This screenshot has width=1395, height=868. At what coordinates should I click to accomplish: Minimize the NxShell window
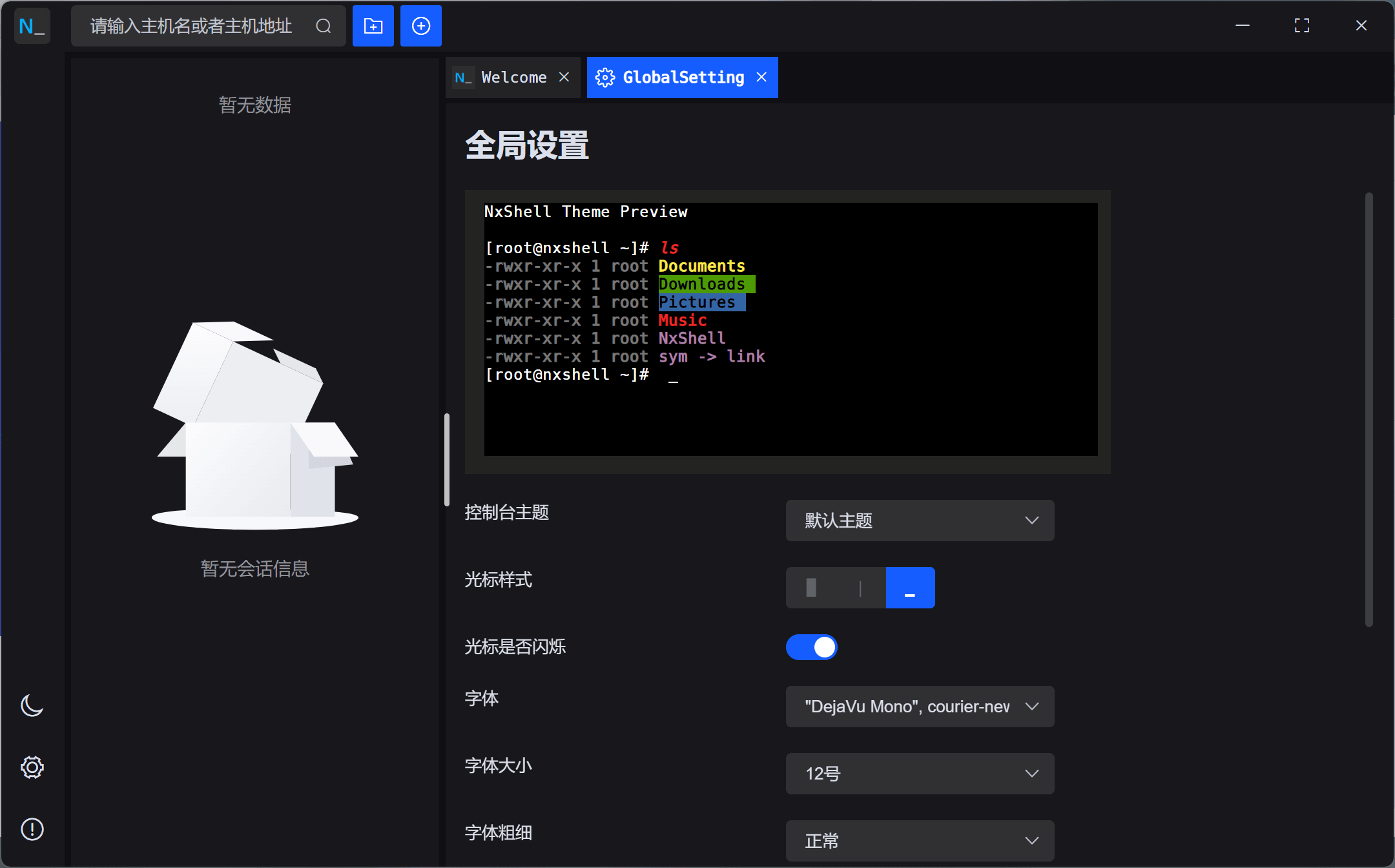click(x=1243, y=26)
